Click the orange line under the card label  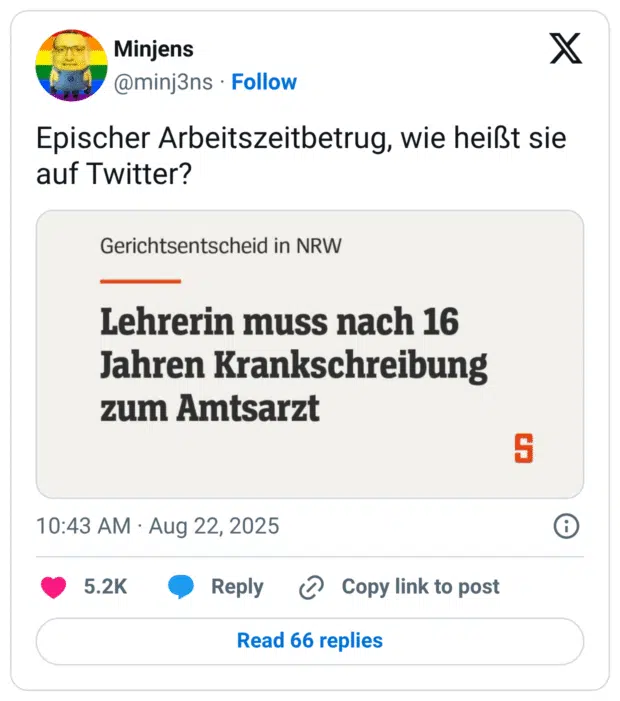[140, 281]
